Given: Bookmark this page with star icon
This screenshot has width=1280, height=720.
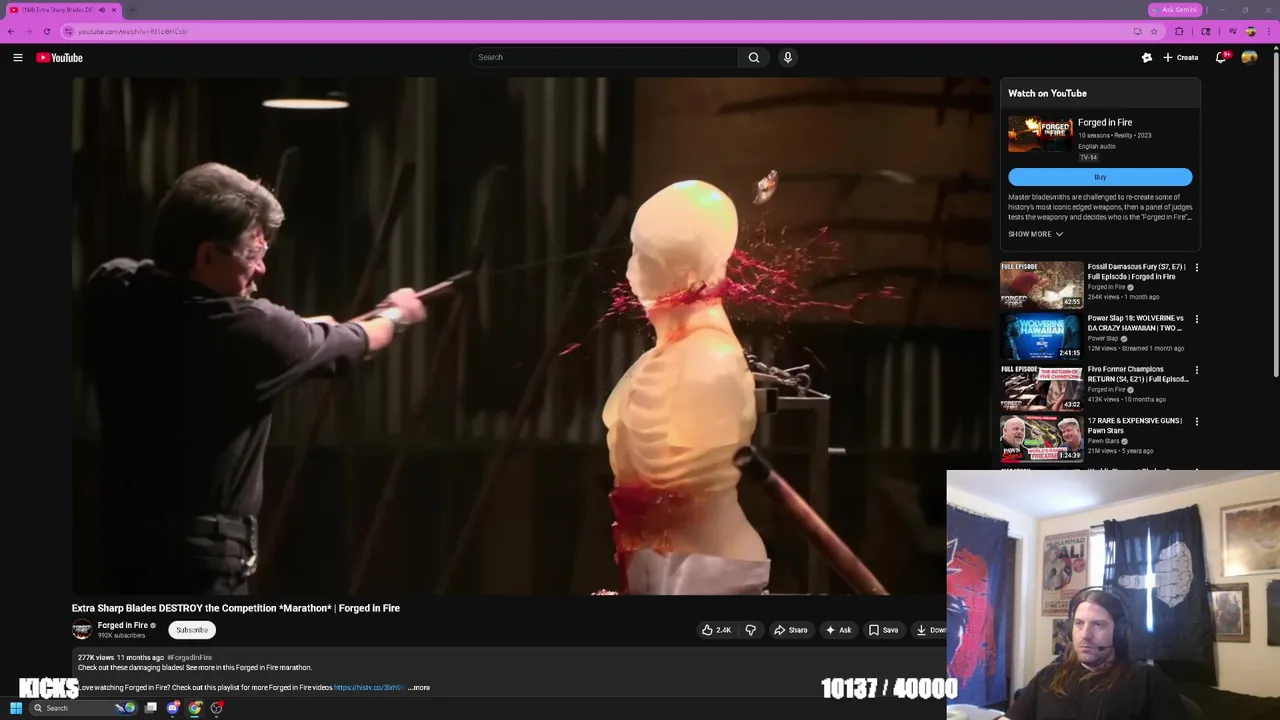Looking at the screenshot, I should pos(1153,31).
